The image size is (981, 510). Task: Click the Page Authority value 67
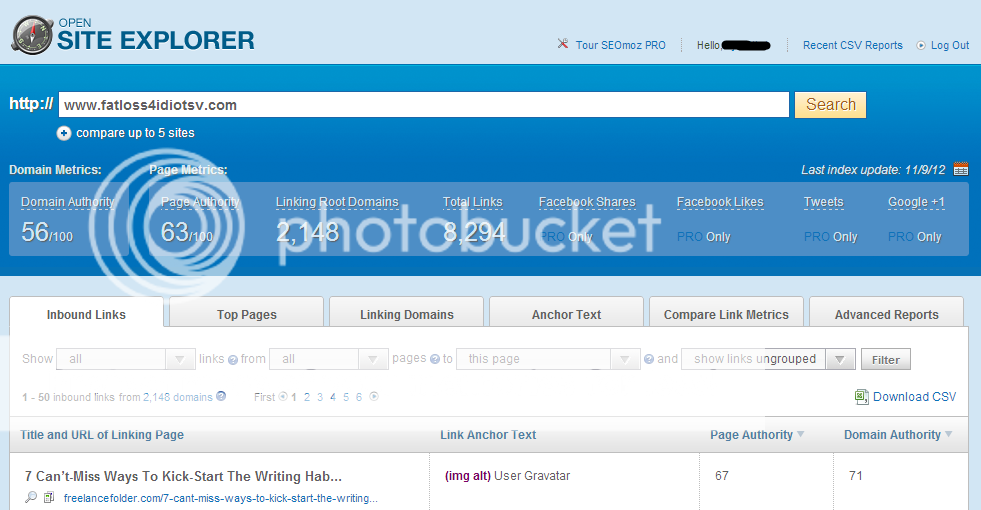pos(722,476)
